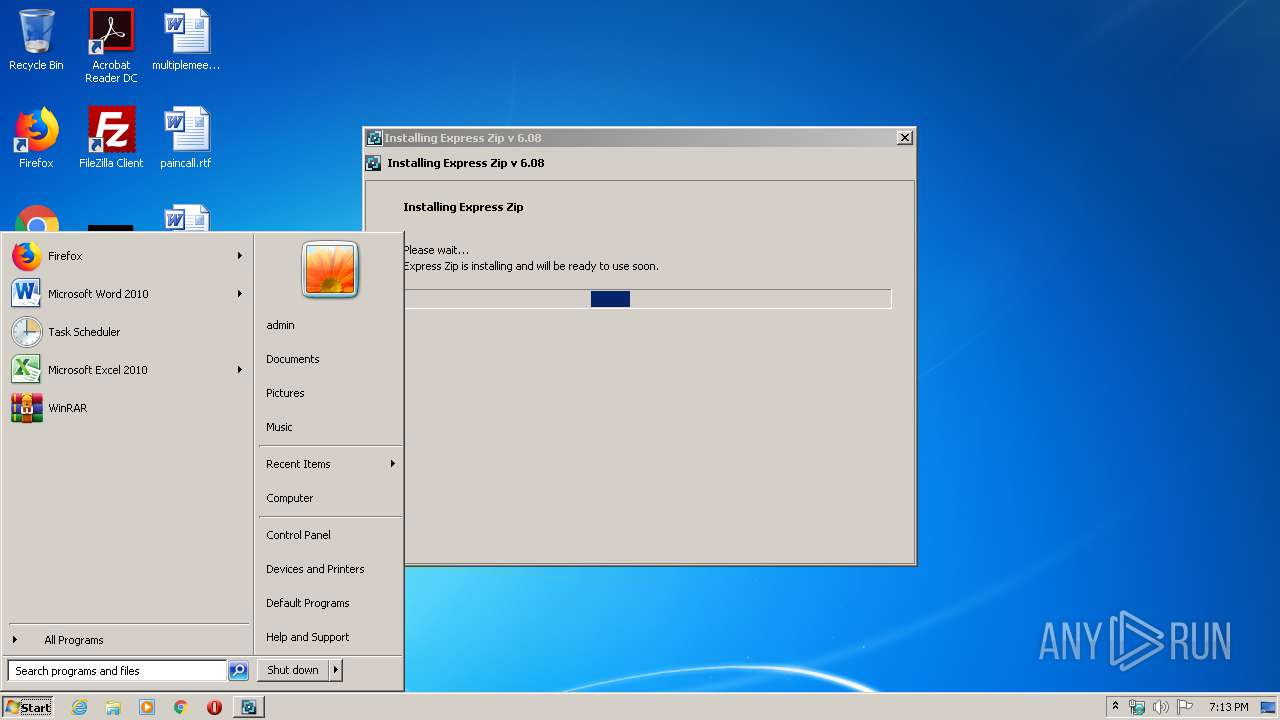Click the Express Zip installer taskbar button
This screenshot has height=720, width=1280.
tap(249, 707)
